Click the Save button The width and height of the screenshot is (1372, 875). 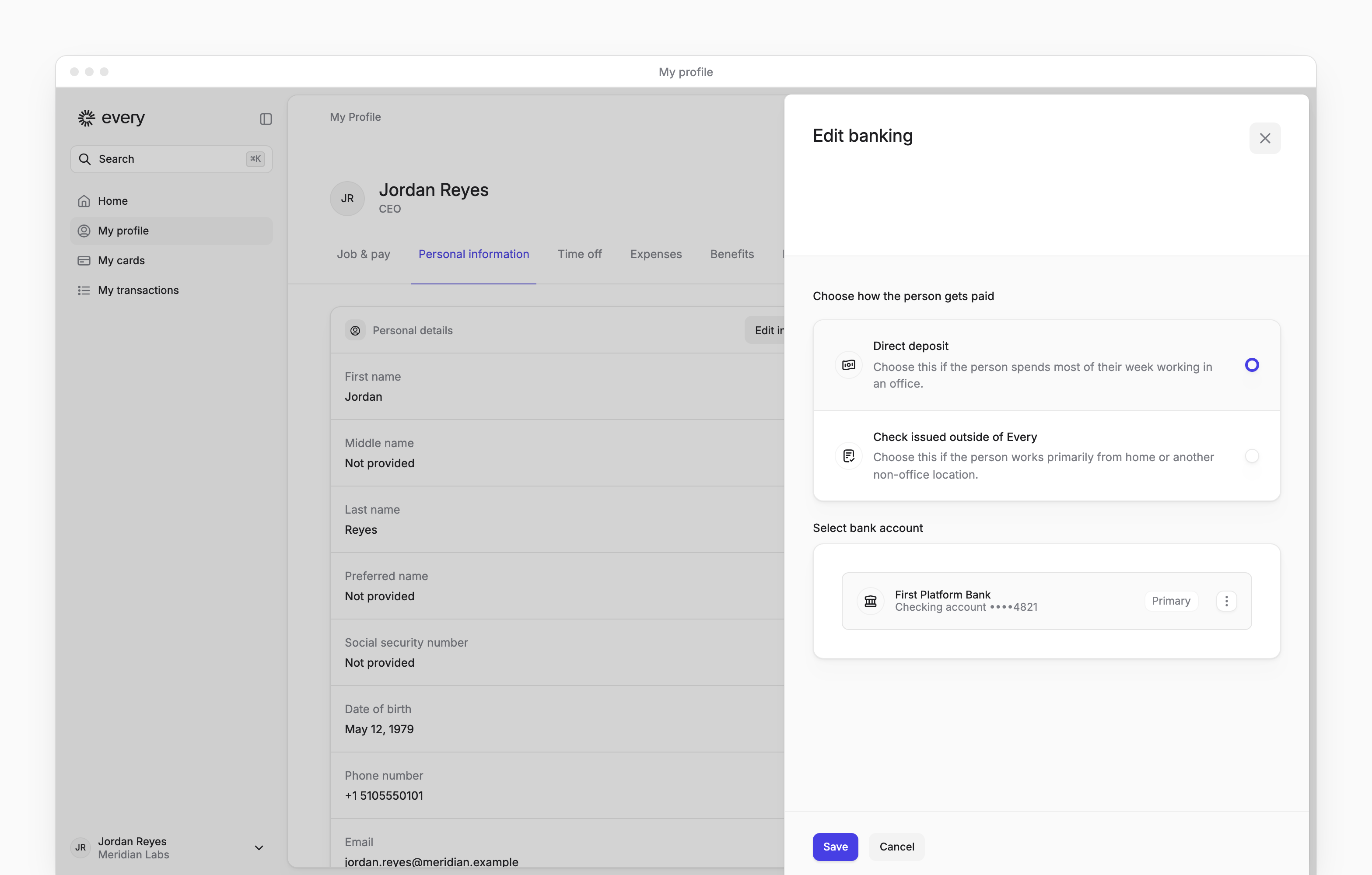click(835, 847)
